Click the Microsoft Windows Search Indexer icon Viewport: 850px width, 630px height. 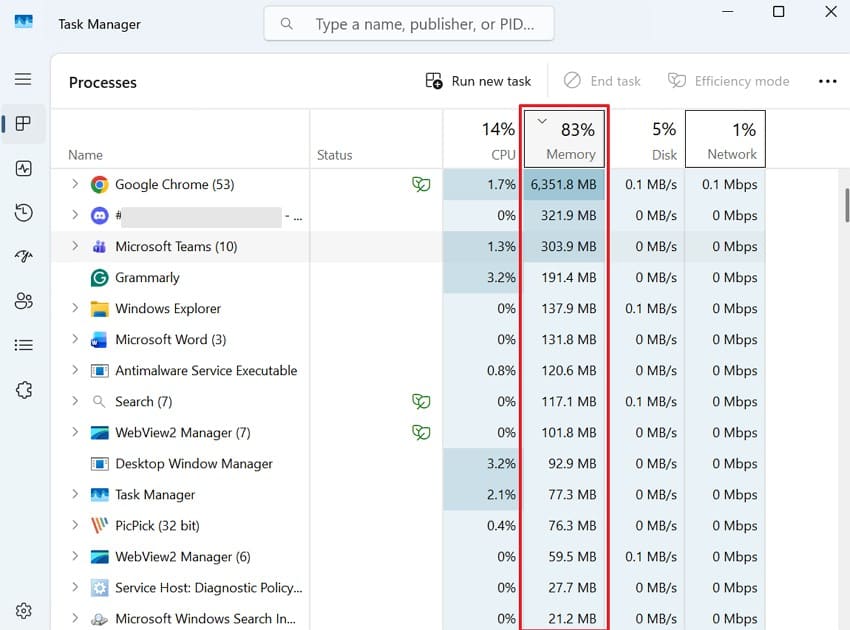click(99, 619)
